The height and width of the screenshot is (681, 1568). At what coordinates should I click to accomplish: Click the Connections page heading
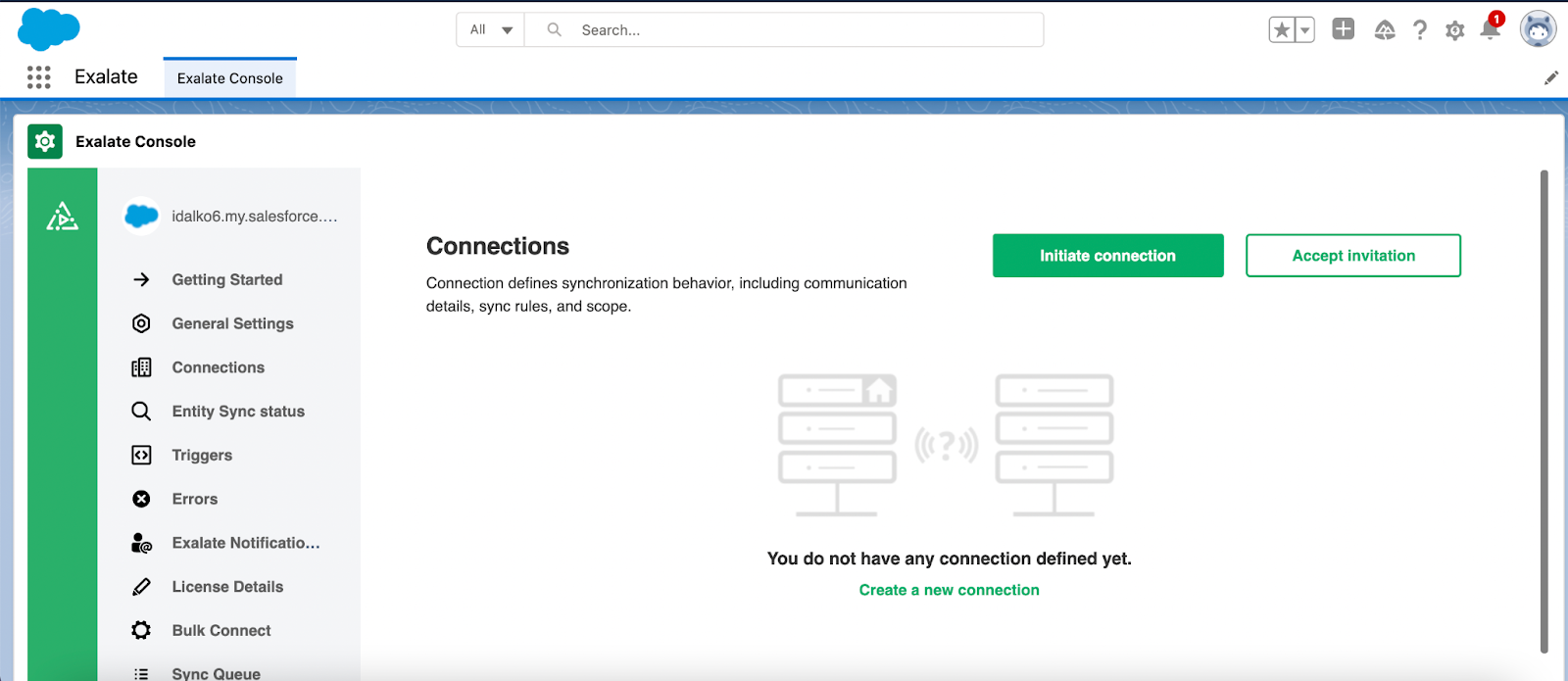(x=498, y=246)
